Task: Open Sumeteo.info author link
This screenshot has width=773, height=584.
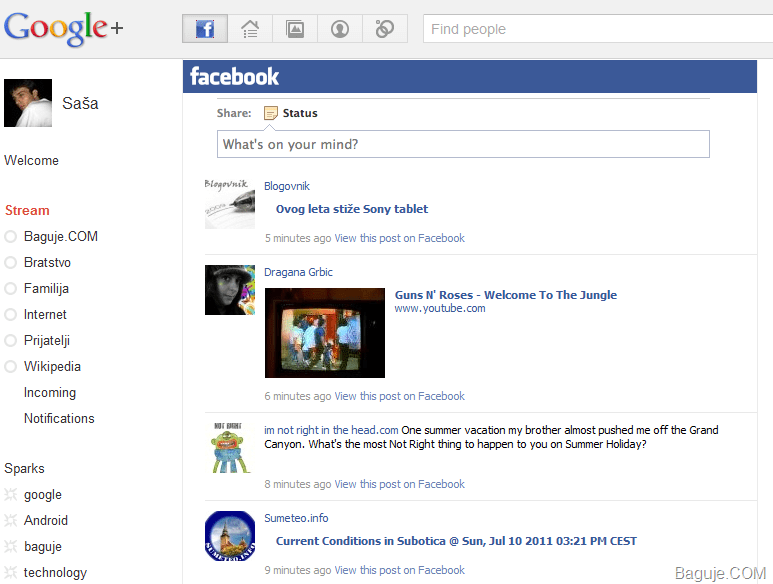Action: [x=296, y=518]
